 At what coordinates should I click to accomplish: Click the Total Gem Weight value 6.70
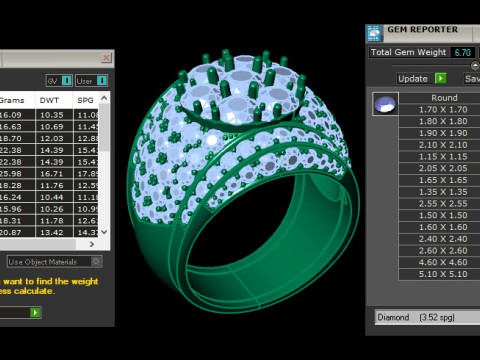(x=463, y=53)
